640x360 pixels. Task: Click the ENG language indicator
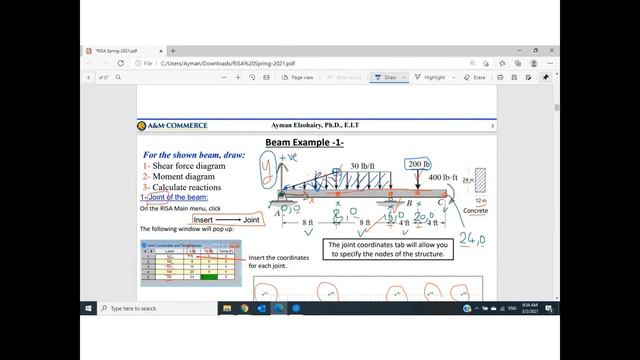512,308
